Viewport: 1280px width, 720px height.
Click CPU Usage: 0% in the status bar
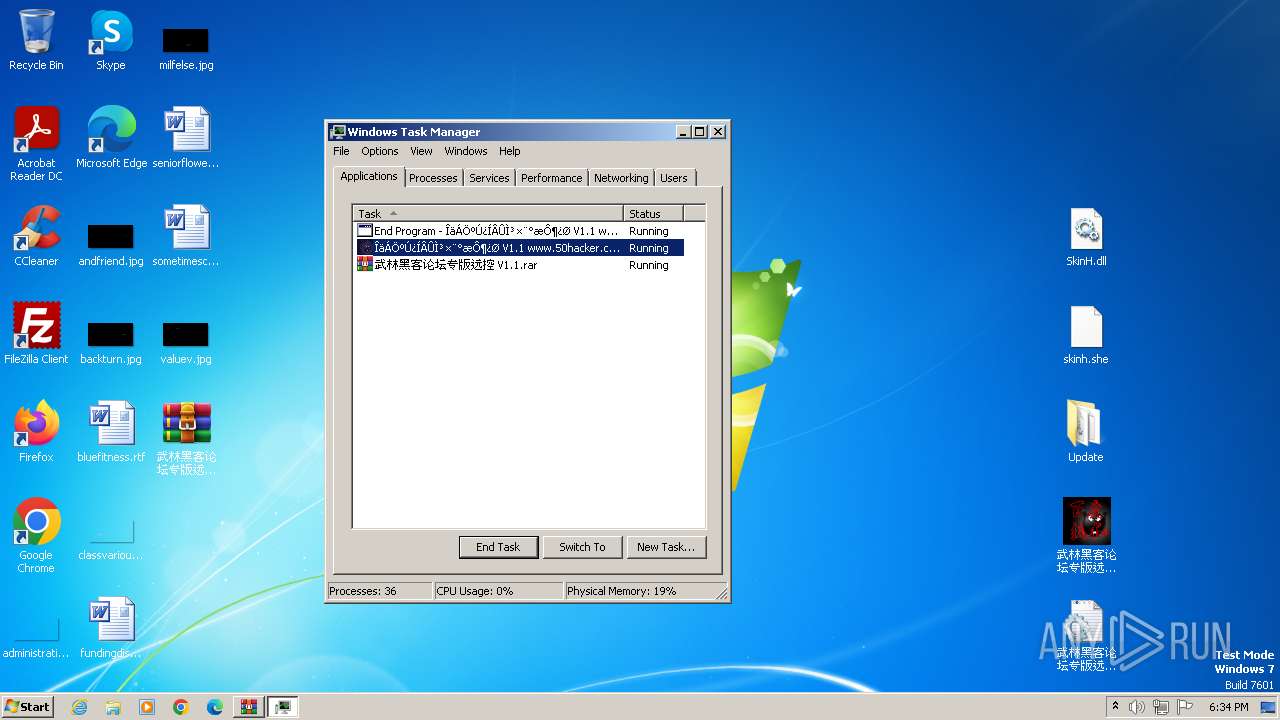499,591
